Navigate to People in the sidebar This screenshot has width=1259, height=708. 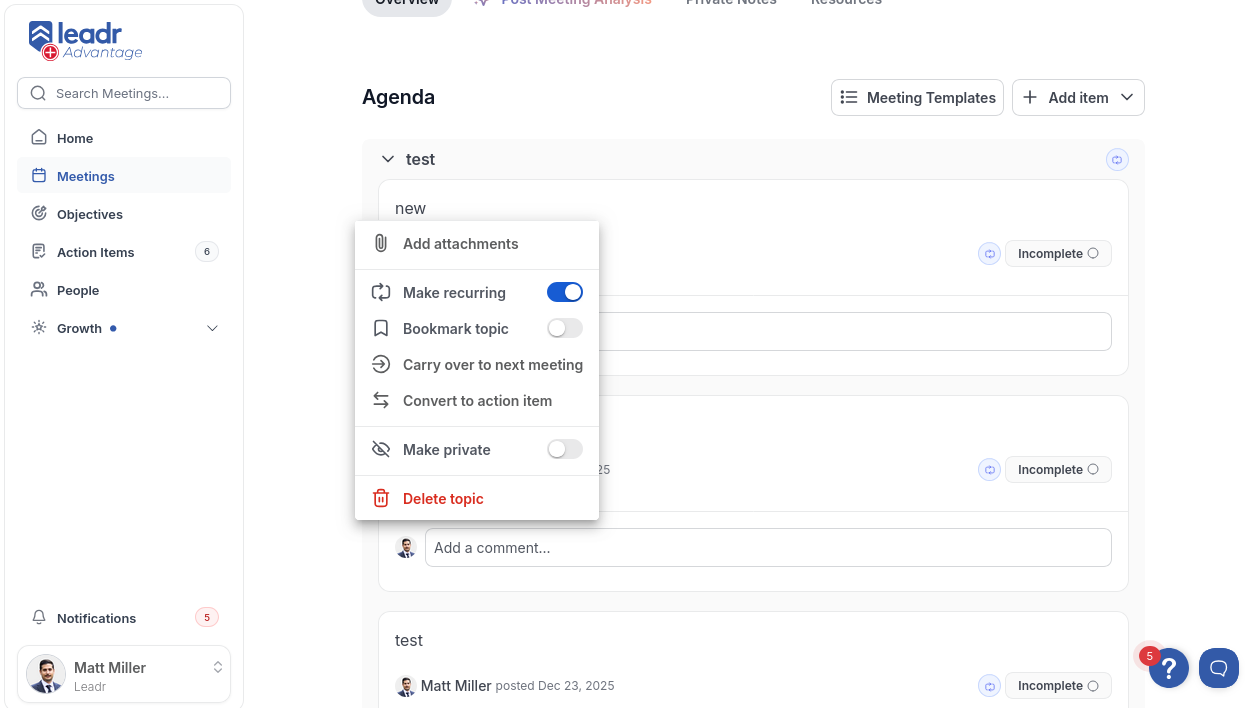pyautogui.click(x=77, y=290)
